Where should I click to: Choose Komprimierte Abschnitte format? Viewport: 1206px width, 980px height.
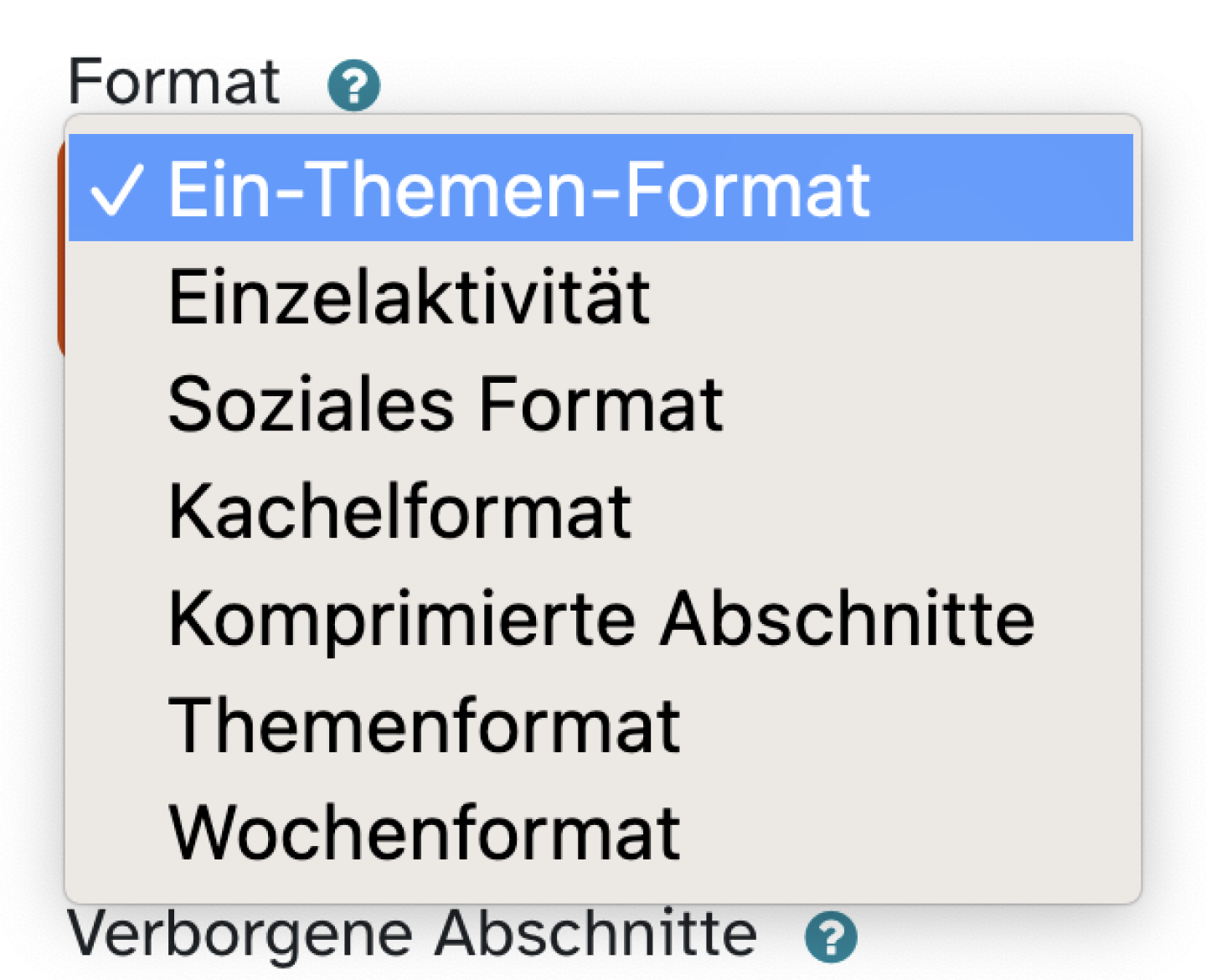coord(600,618)
